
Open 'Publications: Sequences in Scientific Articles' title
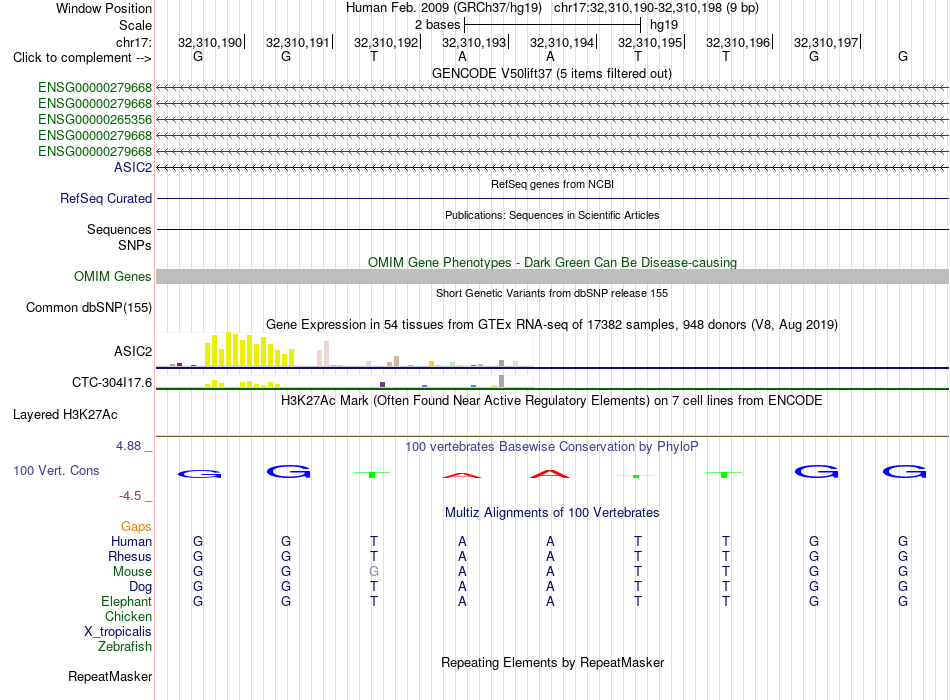[x=552, y=215]
